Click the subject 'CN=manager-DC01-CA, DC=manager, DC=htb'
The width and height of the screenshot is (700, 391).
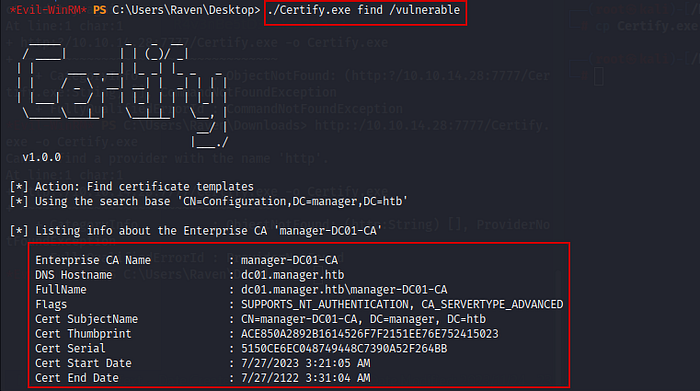pos(363,319)
